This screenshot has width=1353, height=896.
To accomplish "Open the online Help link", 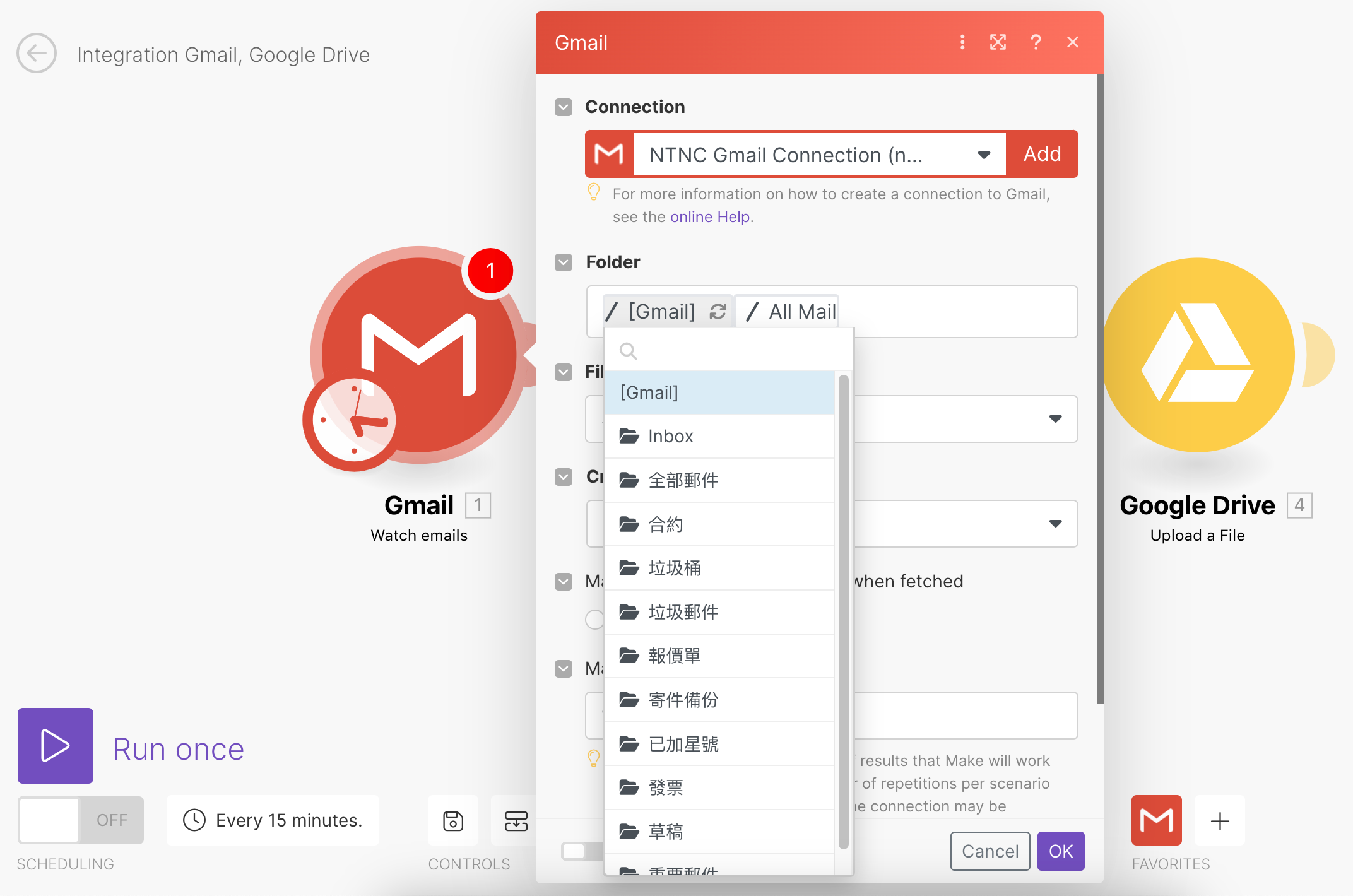I will (709, 216).
